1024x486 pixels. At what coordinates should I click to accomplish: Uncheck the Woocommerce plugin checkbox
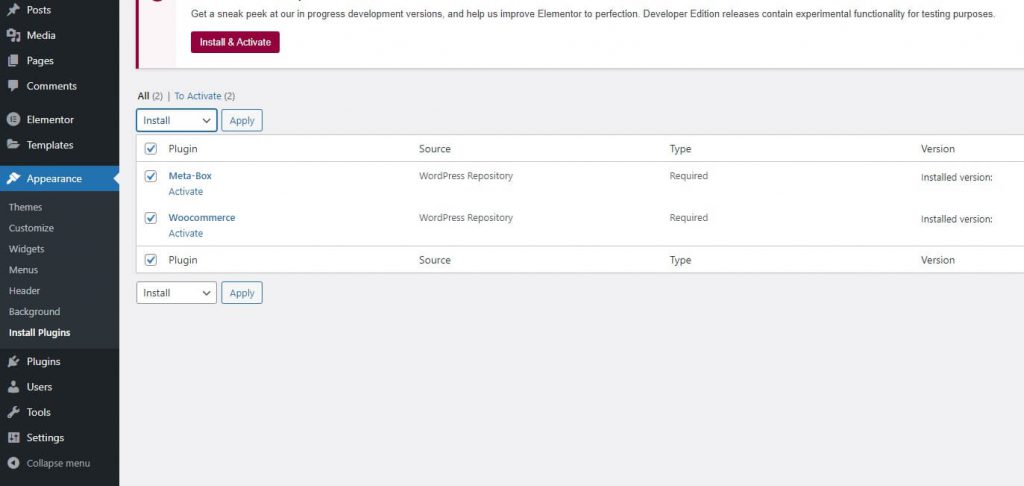tap(151, 218)
